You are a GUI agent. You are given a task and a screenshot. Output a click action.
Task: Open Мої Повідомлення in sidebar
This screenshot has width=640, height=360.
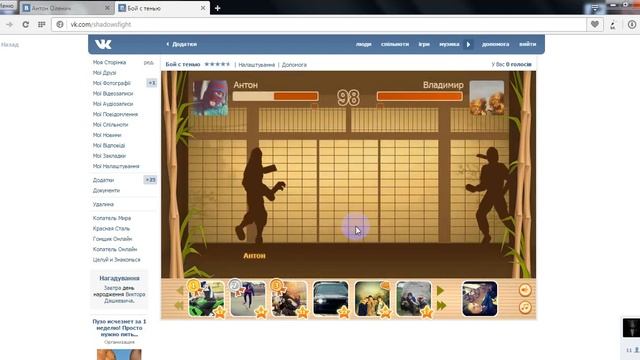pos(115,114)
